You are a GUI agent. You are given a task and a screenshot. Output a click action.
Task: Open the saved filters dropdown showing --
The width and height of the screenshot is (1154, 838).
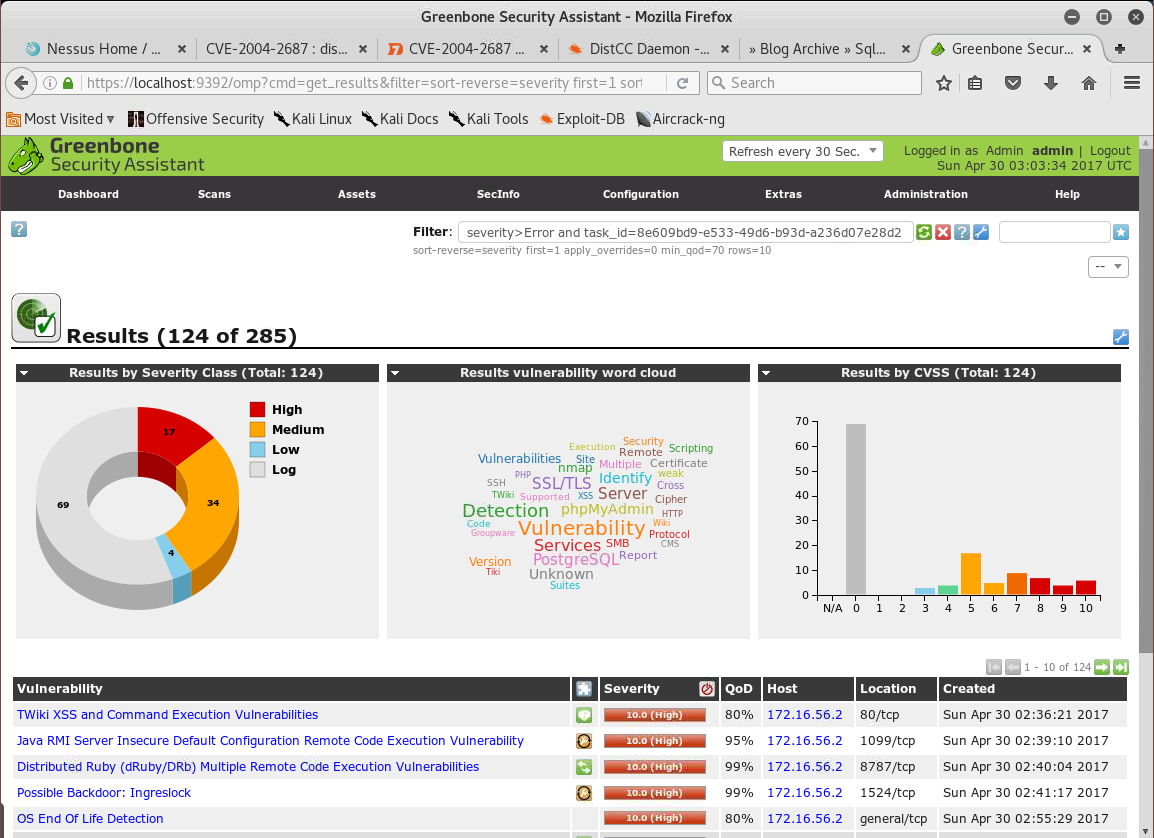[x=1108, y=266]
